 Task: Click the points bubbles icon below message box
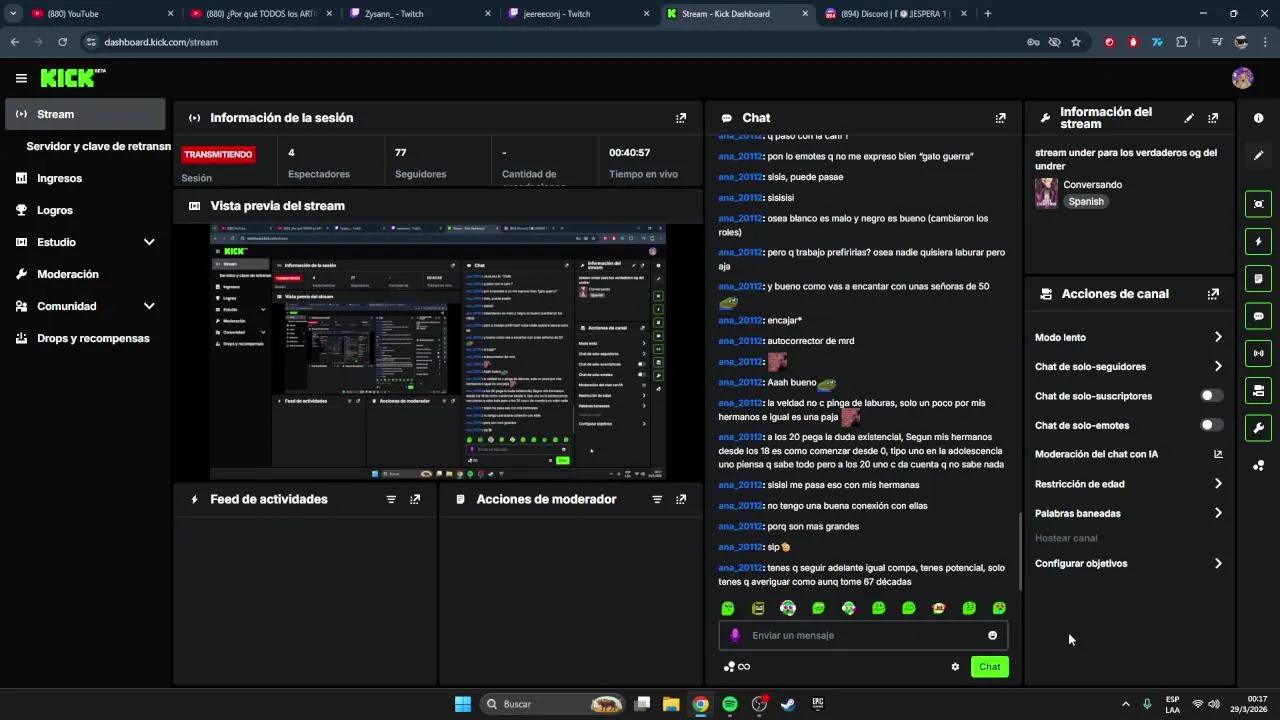[729, 667]
